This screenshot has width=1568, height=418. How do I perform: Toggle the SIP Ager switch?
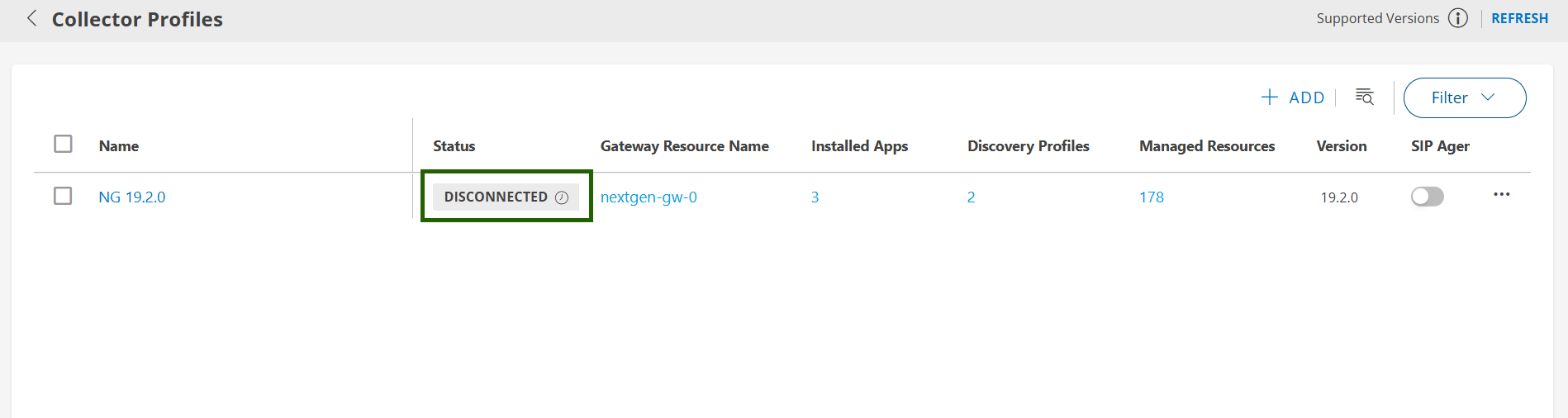(x=1427, y=197)
